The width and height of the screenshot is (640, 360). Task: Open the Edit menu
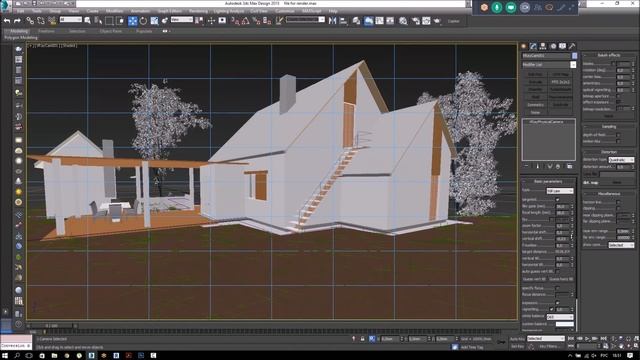tap(20, 11)
